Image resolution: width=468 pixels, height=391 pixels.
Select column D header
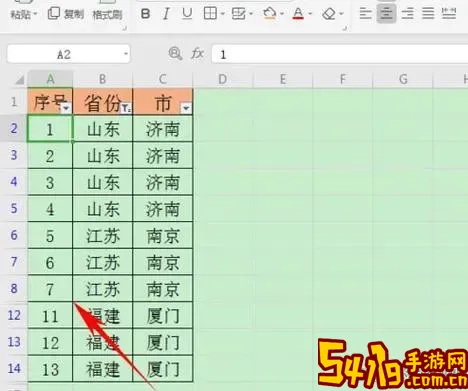pyautogui.click(x=223, y=79)
